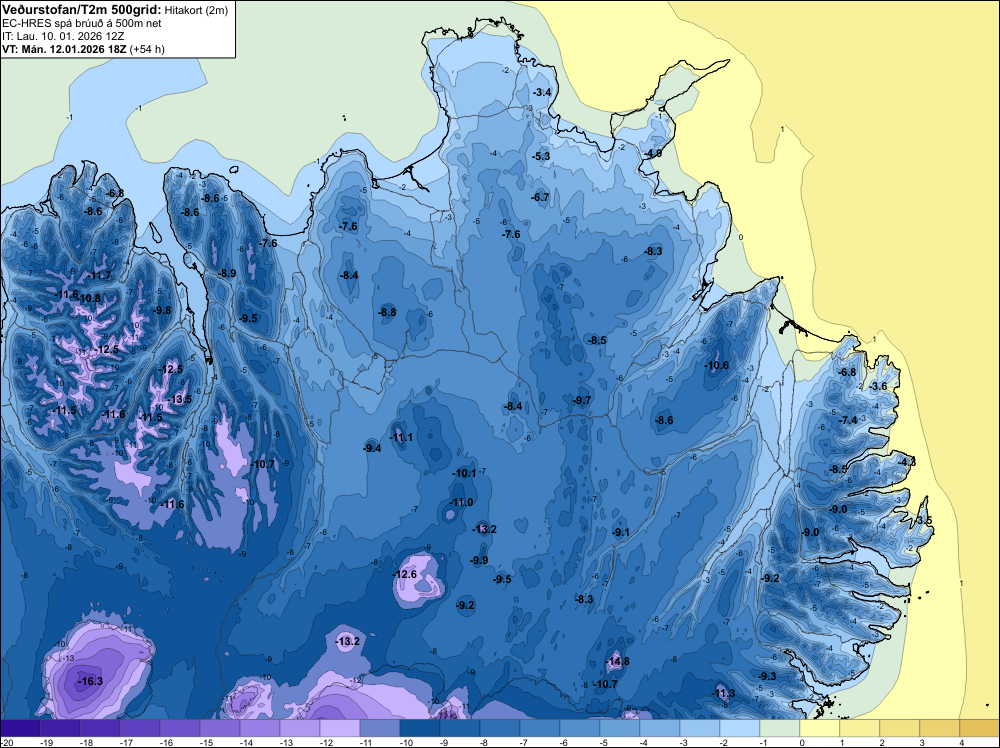
Task: Click the -11.3 temperature label
Action: tap(723, 693)
